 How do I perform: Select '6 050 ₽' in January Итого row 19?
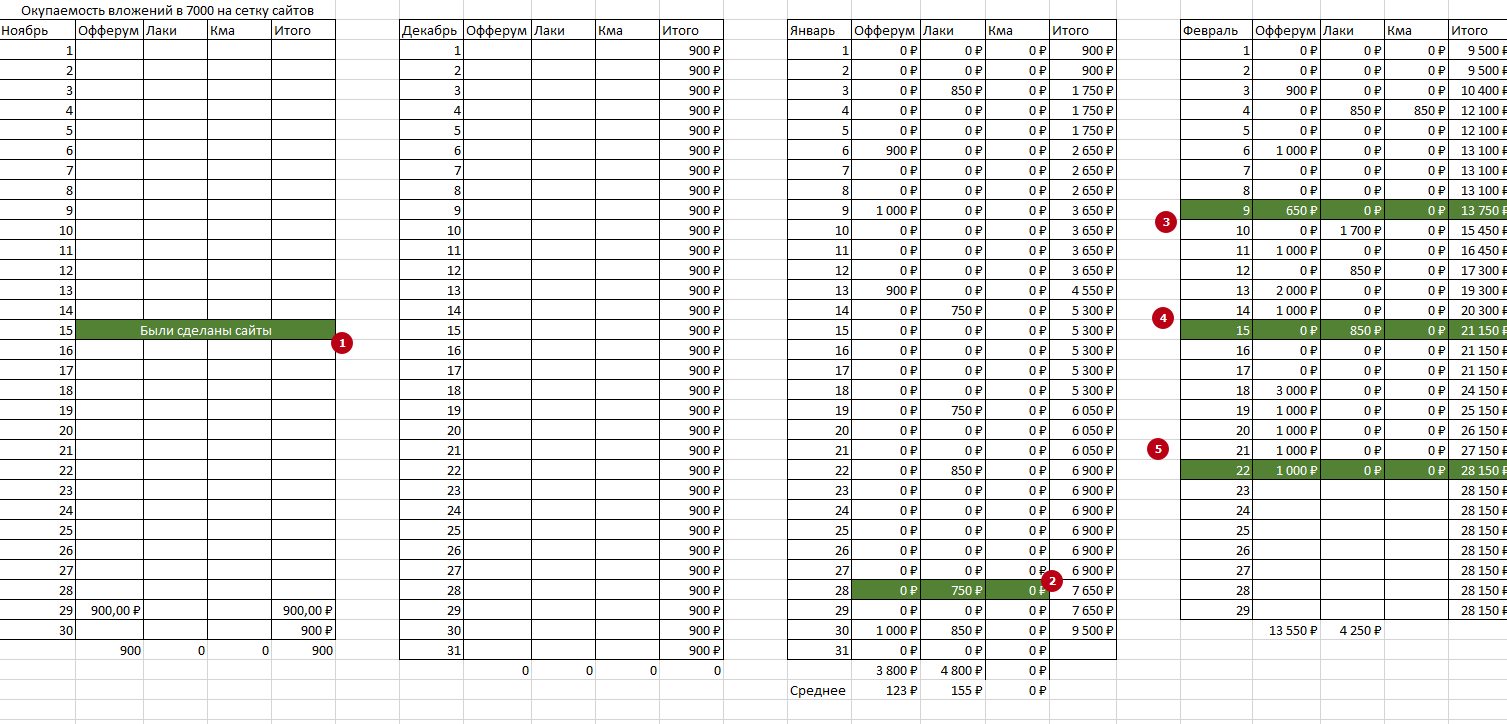[x=1083, y=410]
